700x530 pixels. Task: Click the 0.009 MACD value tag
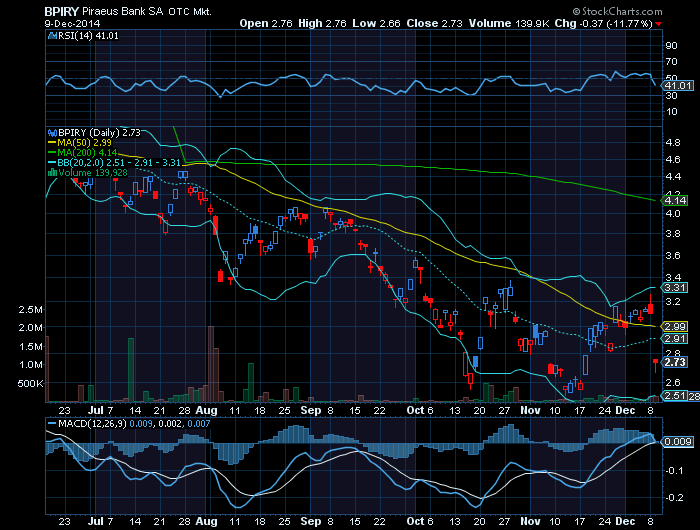(678, 442)
